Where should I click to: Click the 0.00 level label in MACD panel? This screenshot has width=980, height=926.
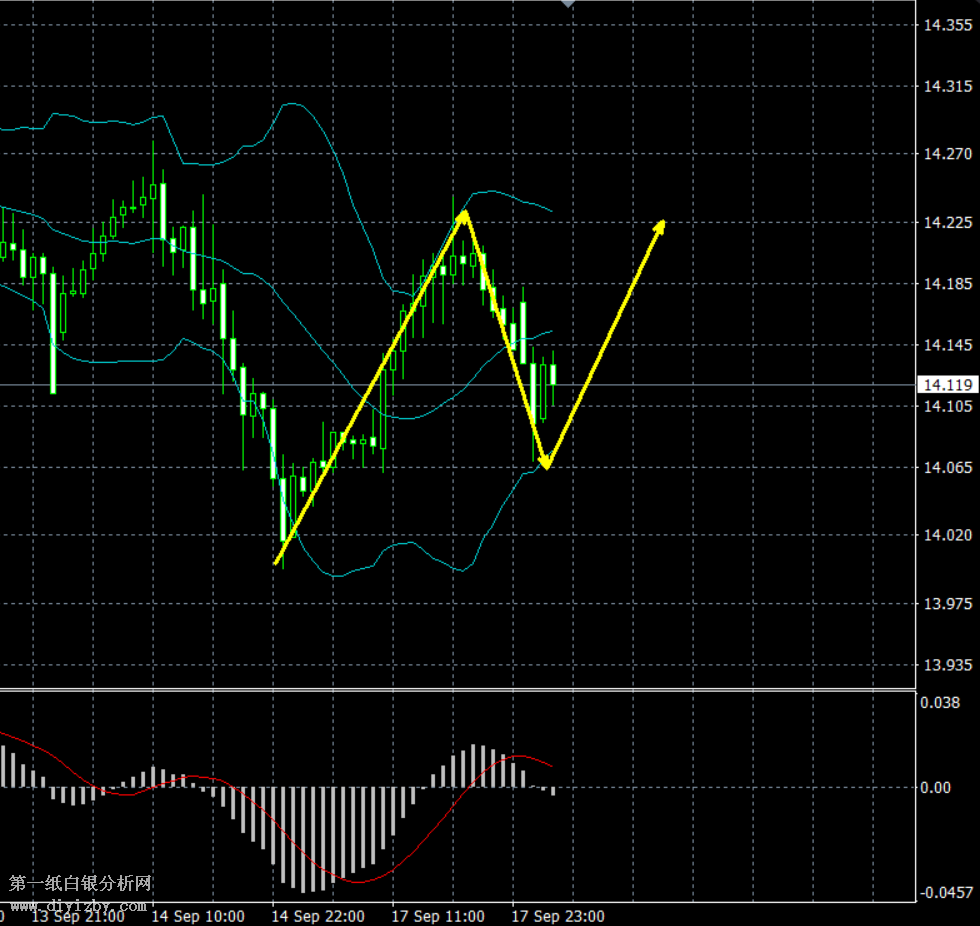pyautogui.click(x=935, y=788)
